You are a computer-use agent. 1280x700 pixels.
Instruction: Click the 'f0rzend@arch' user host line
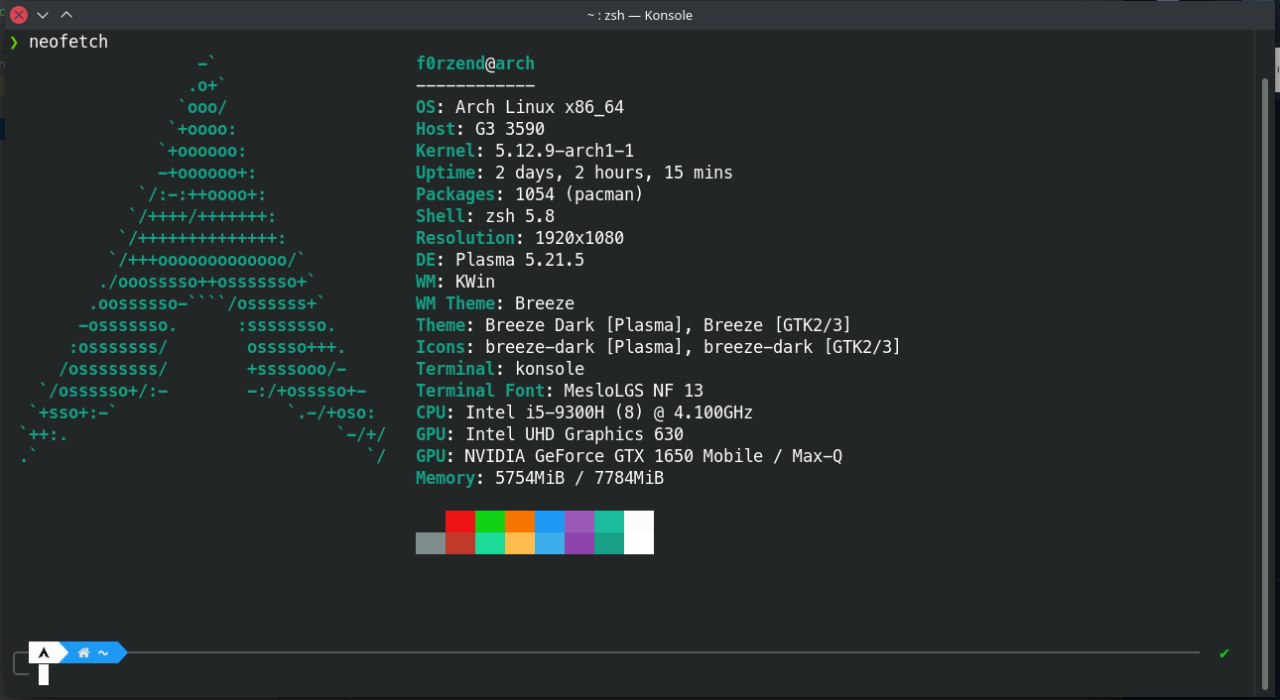pyautogui.click(x=475, y=64)
